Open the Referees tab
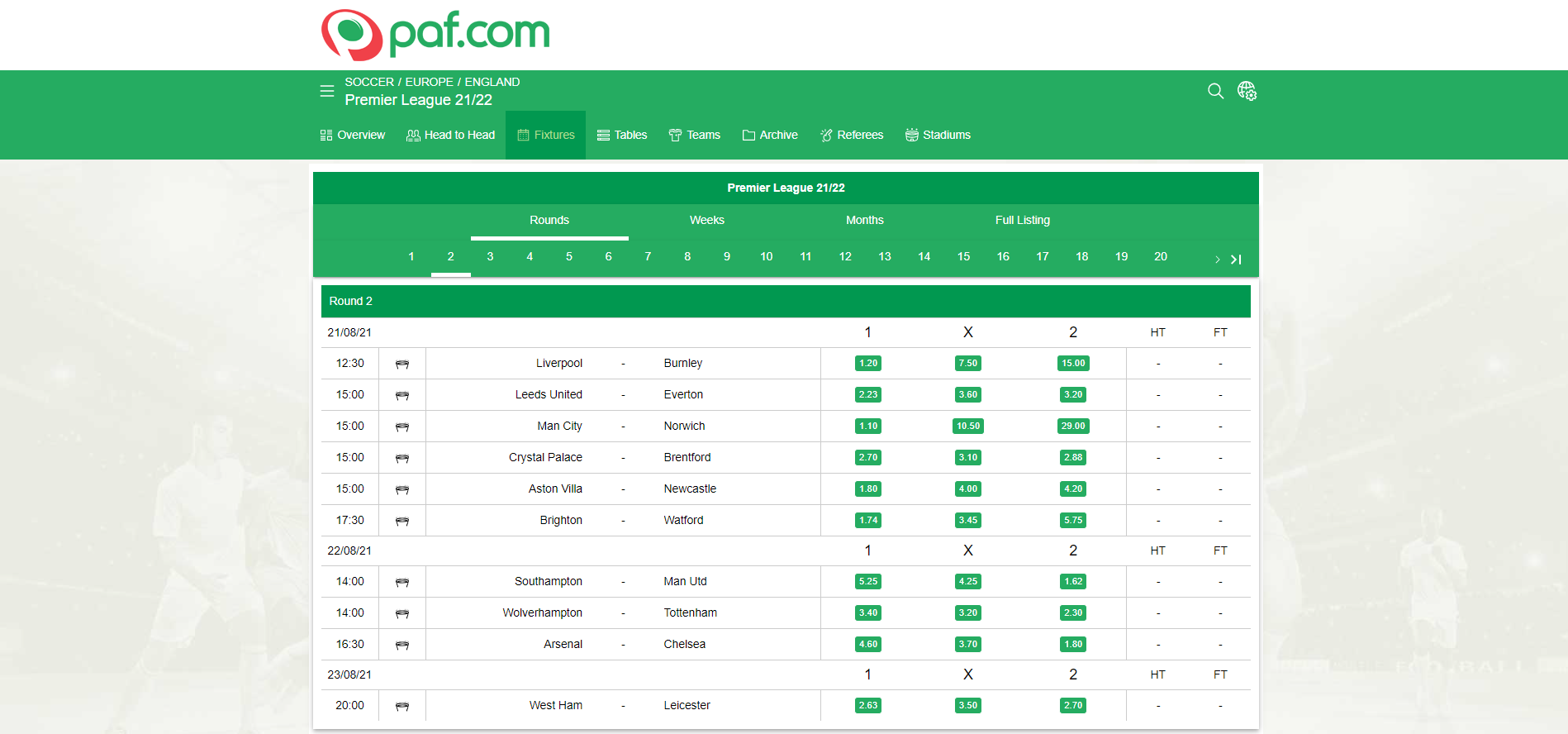The width and height of the screenshot is (1568, 734). [852, 135]
